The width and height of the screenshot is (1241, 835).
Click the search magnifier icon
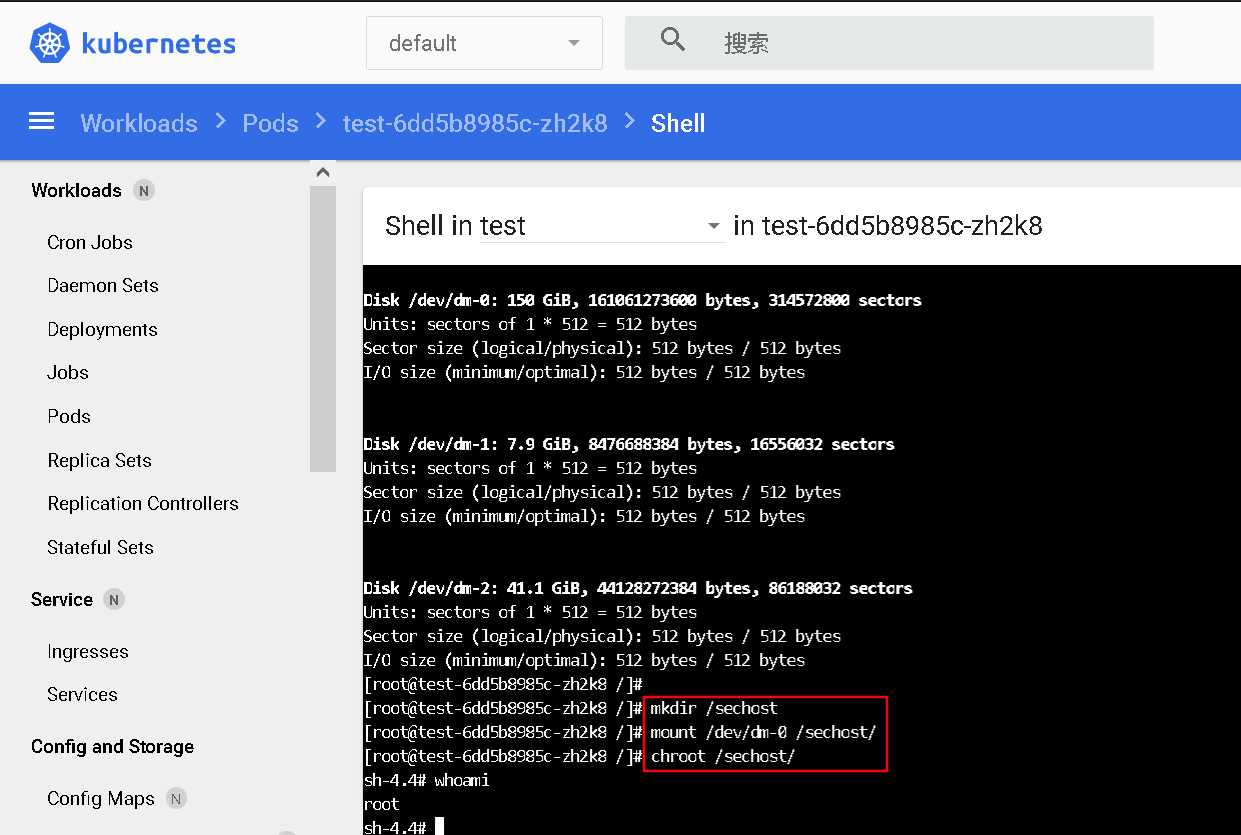coord(673,40)
